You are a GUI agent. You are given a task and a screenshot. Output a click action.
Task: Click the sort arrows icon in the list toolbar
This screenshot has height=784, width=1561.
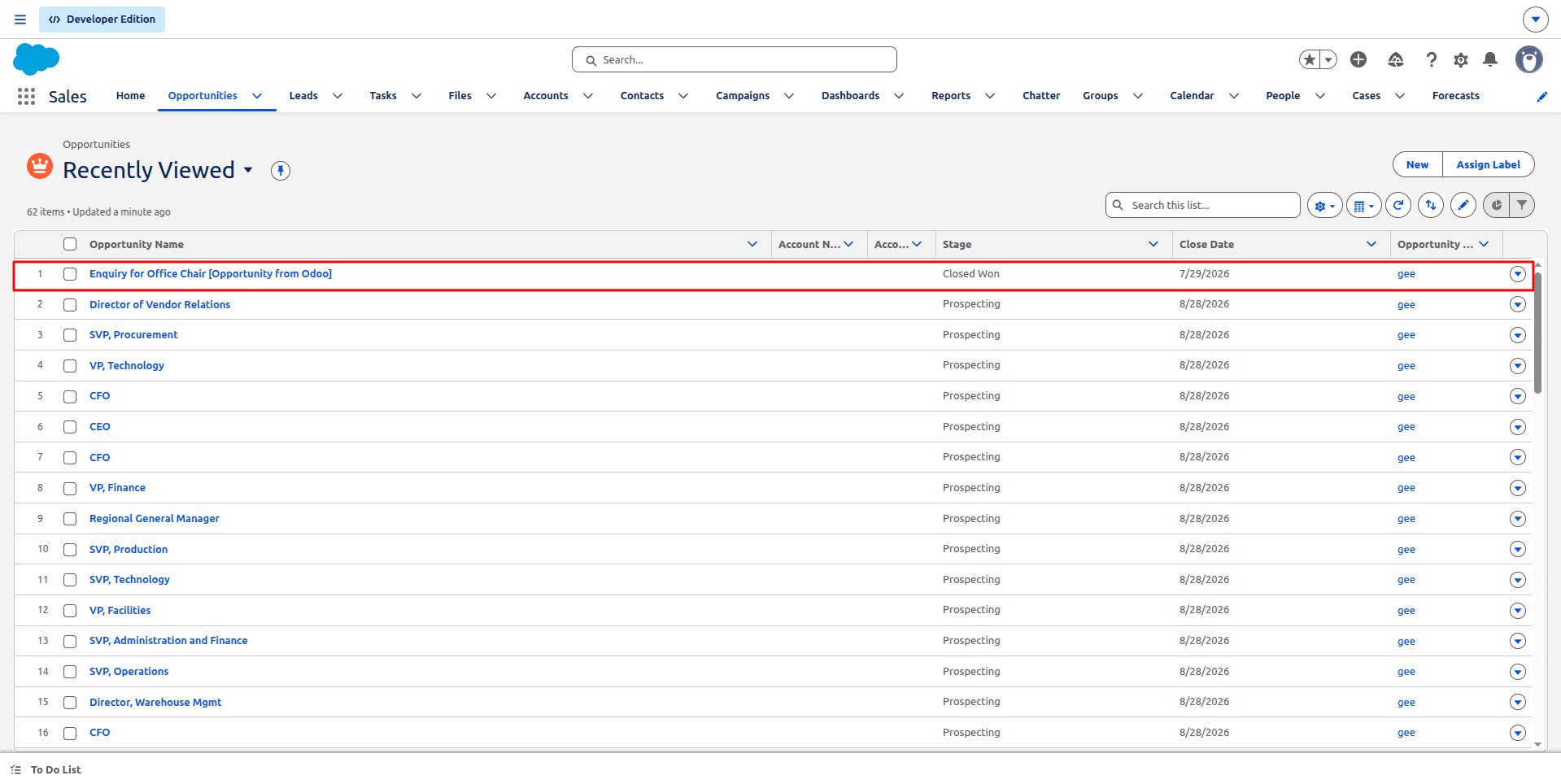[x=1431, y=206]
